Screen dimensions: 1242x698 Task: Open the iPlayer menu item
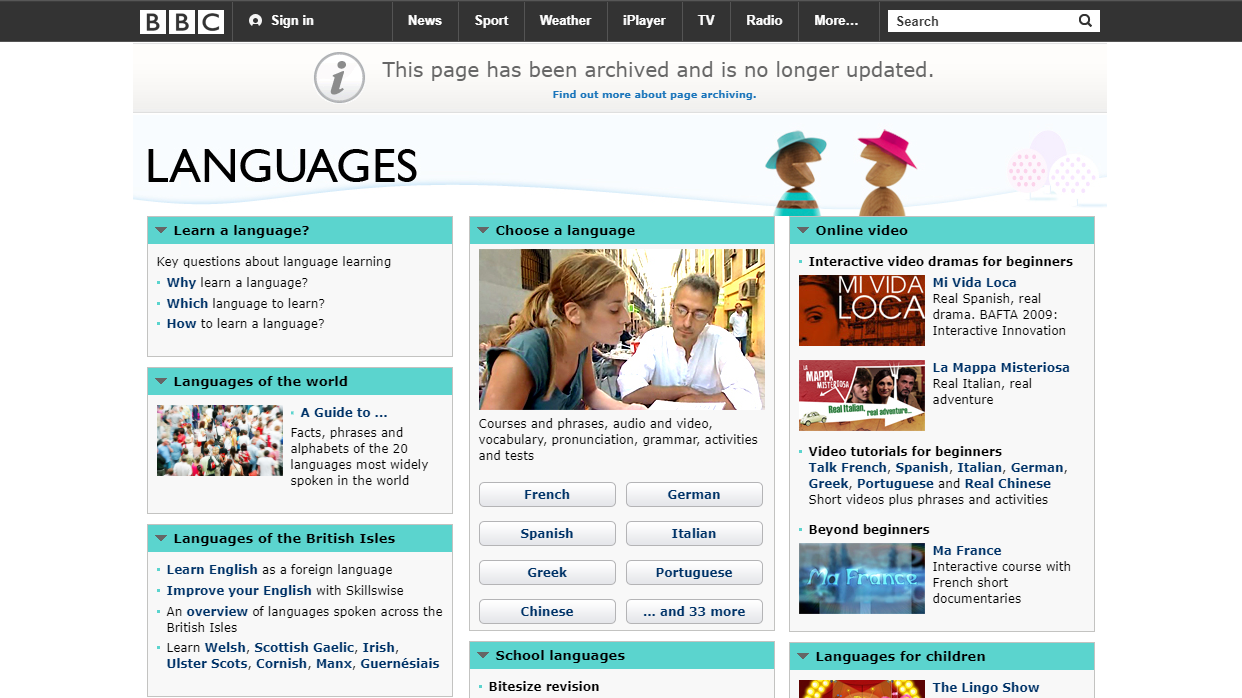[644, 21]
